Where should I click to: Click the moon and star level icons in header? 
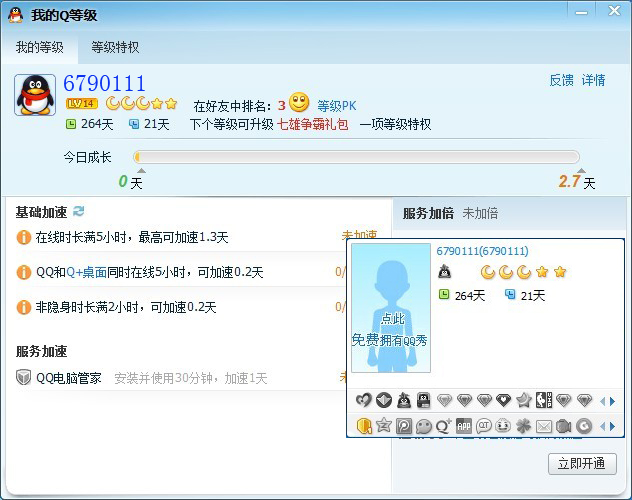(141, 104)
